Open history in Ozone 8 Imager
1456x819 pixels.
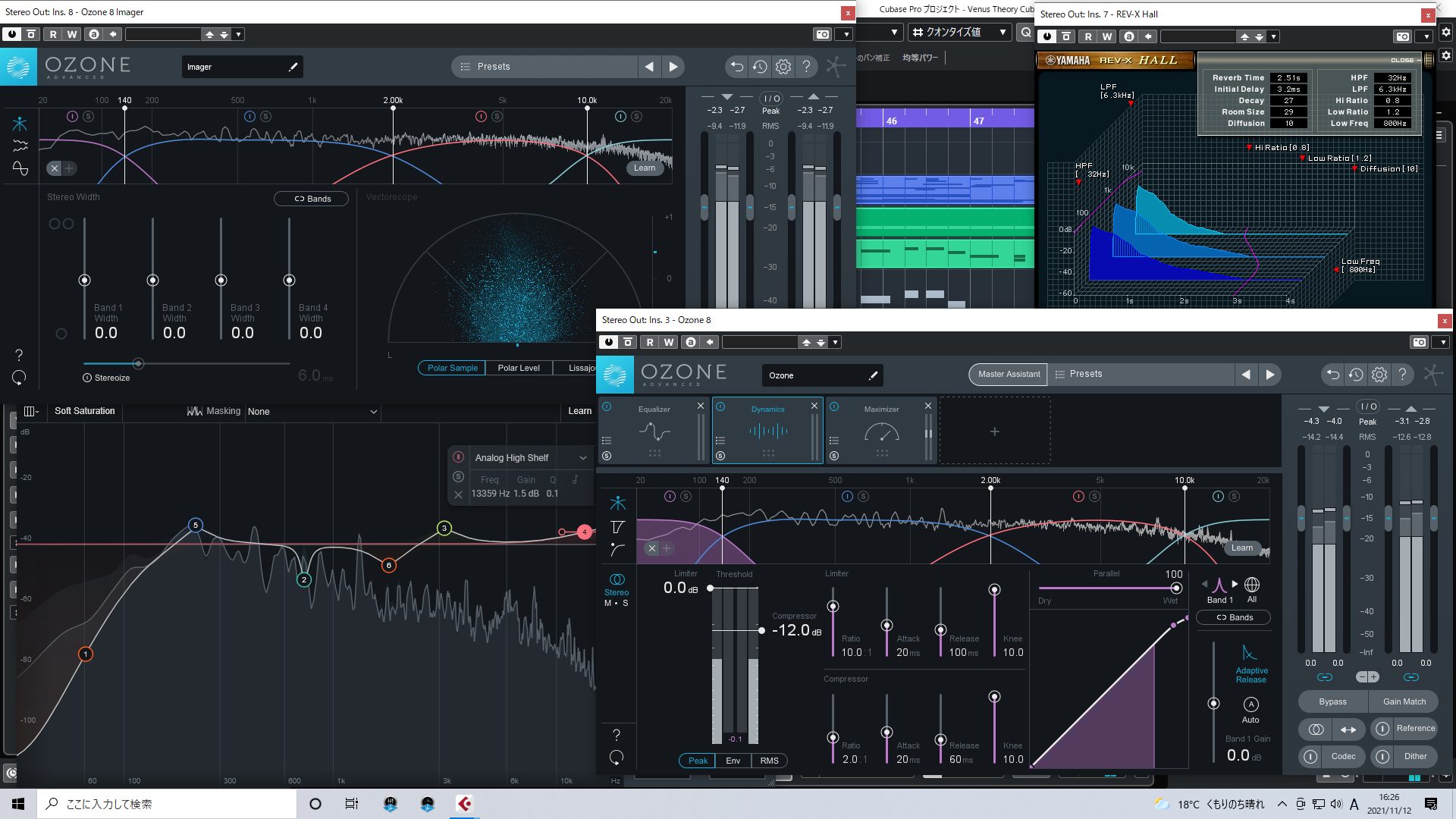tap(760, 67)
